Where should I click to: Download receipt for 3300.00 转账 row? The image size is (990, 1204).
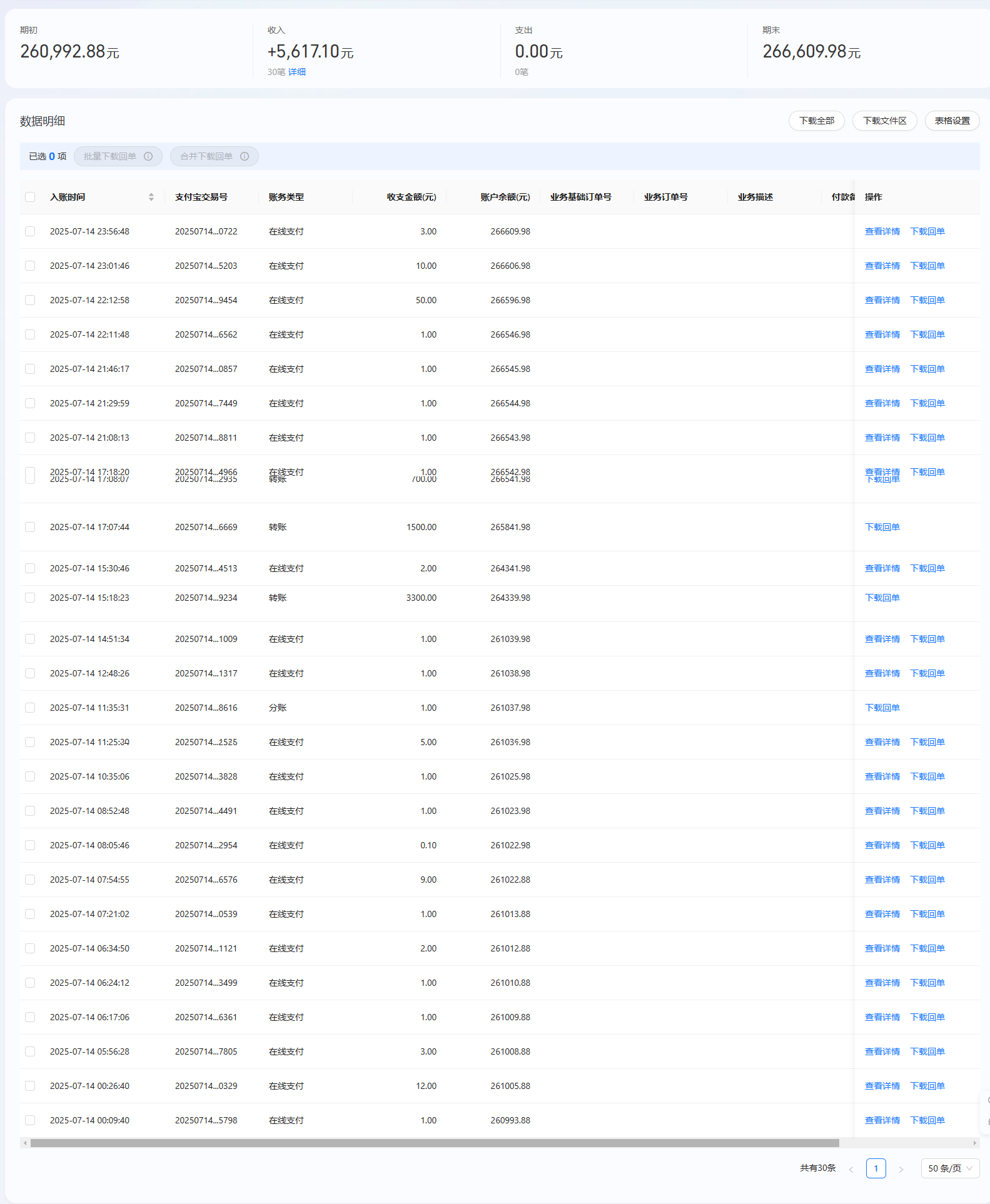click(882, 598)
